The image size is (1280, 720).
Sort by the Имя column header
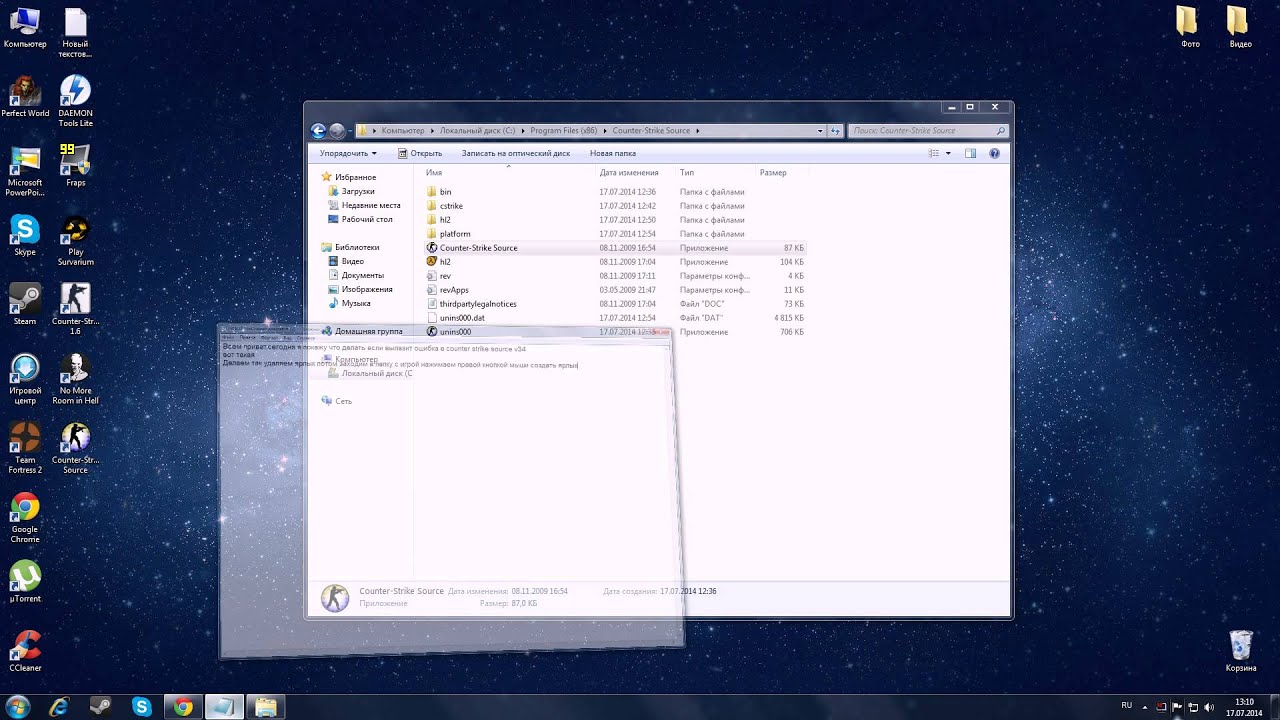[509, 172]
